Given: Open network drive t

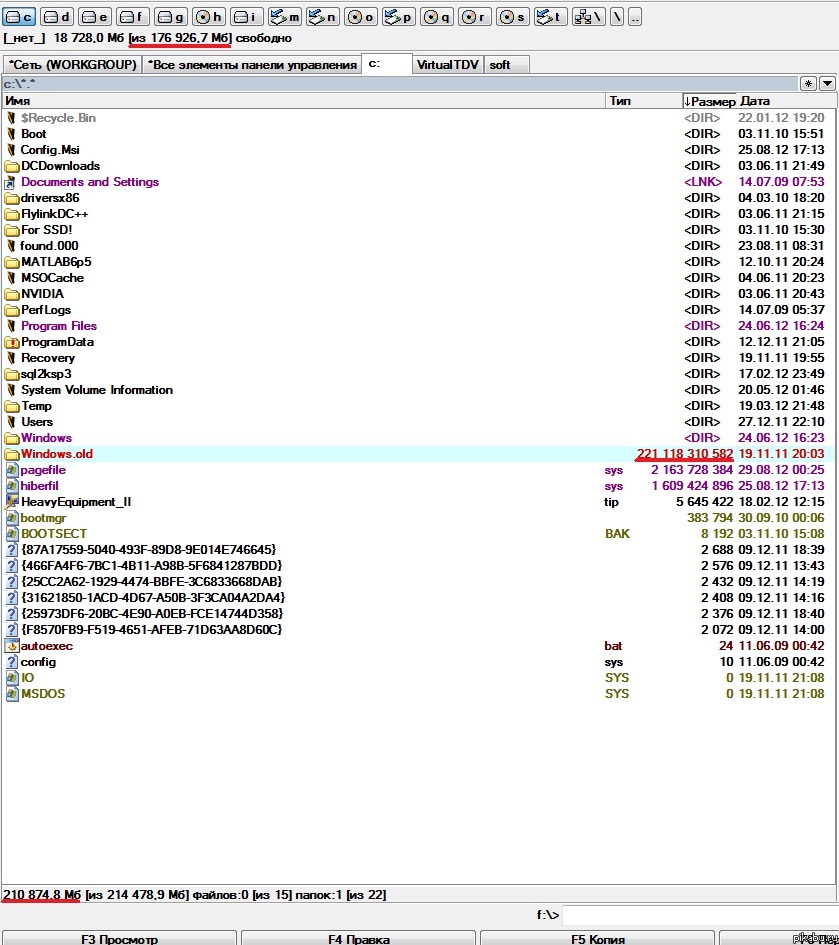Looking at the screenshot, I should pos(550,17).
